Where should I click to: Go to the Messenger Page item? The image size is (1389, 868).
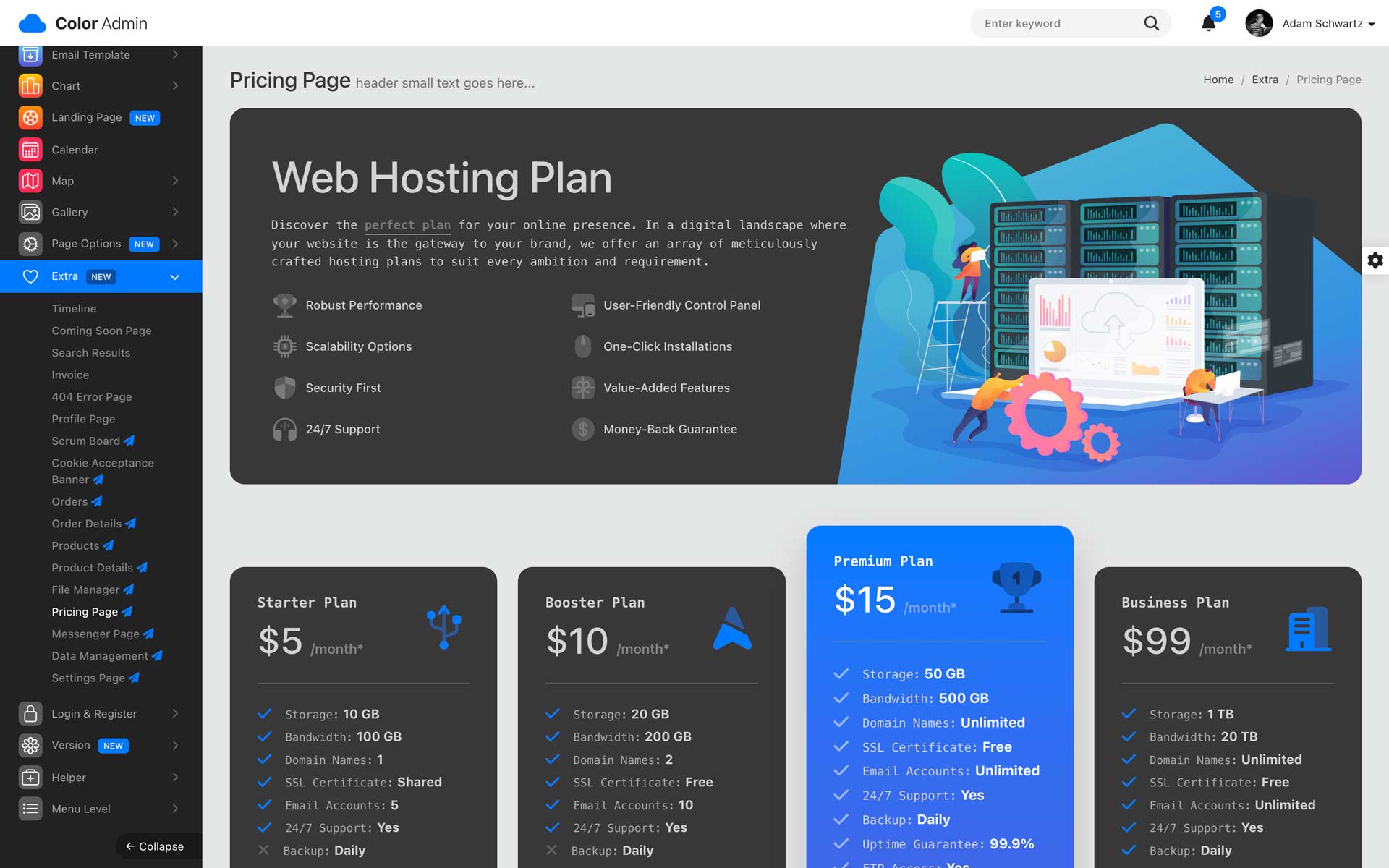pos(95,634)
